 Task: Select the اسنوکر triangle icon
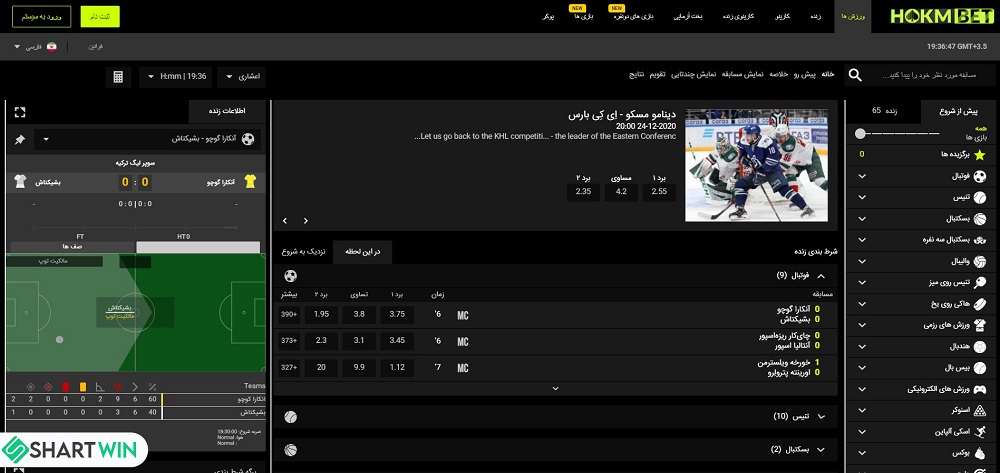(980, 411)
